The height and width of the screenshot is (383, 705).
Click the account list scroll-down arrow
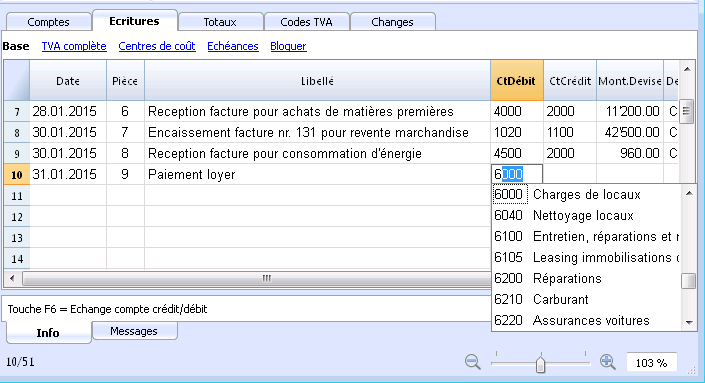(689, 322)
